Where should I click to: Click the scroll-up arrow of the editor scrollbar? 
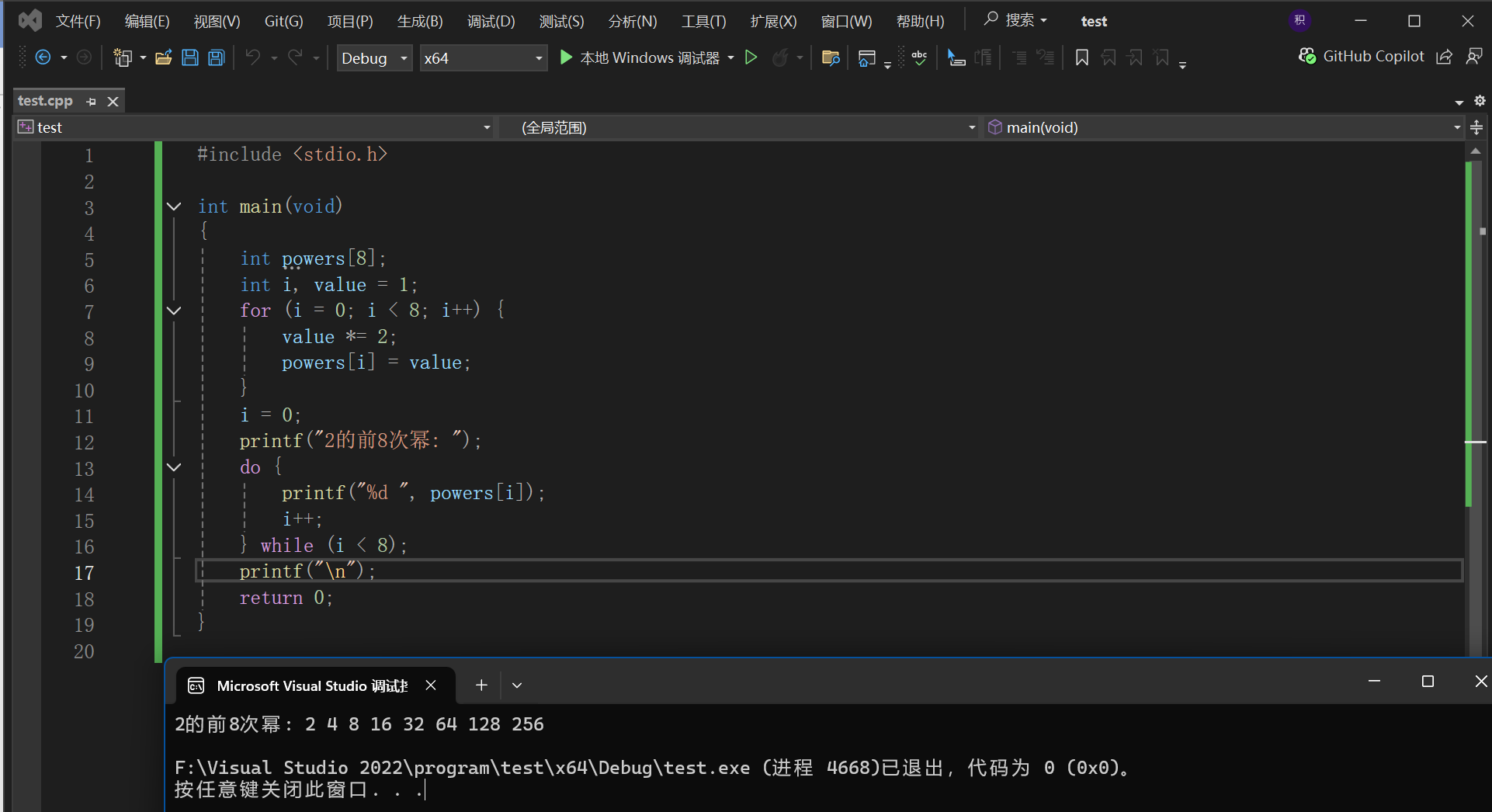1476,151
